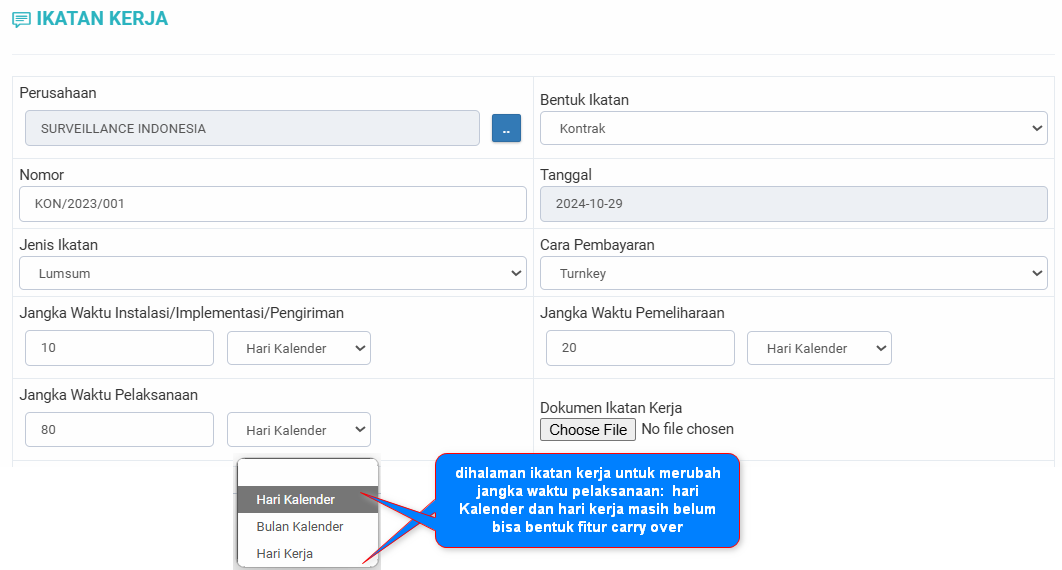Click unit dropdown for Jangka Waktu Pelaksanaan

[x=299, y=430]
